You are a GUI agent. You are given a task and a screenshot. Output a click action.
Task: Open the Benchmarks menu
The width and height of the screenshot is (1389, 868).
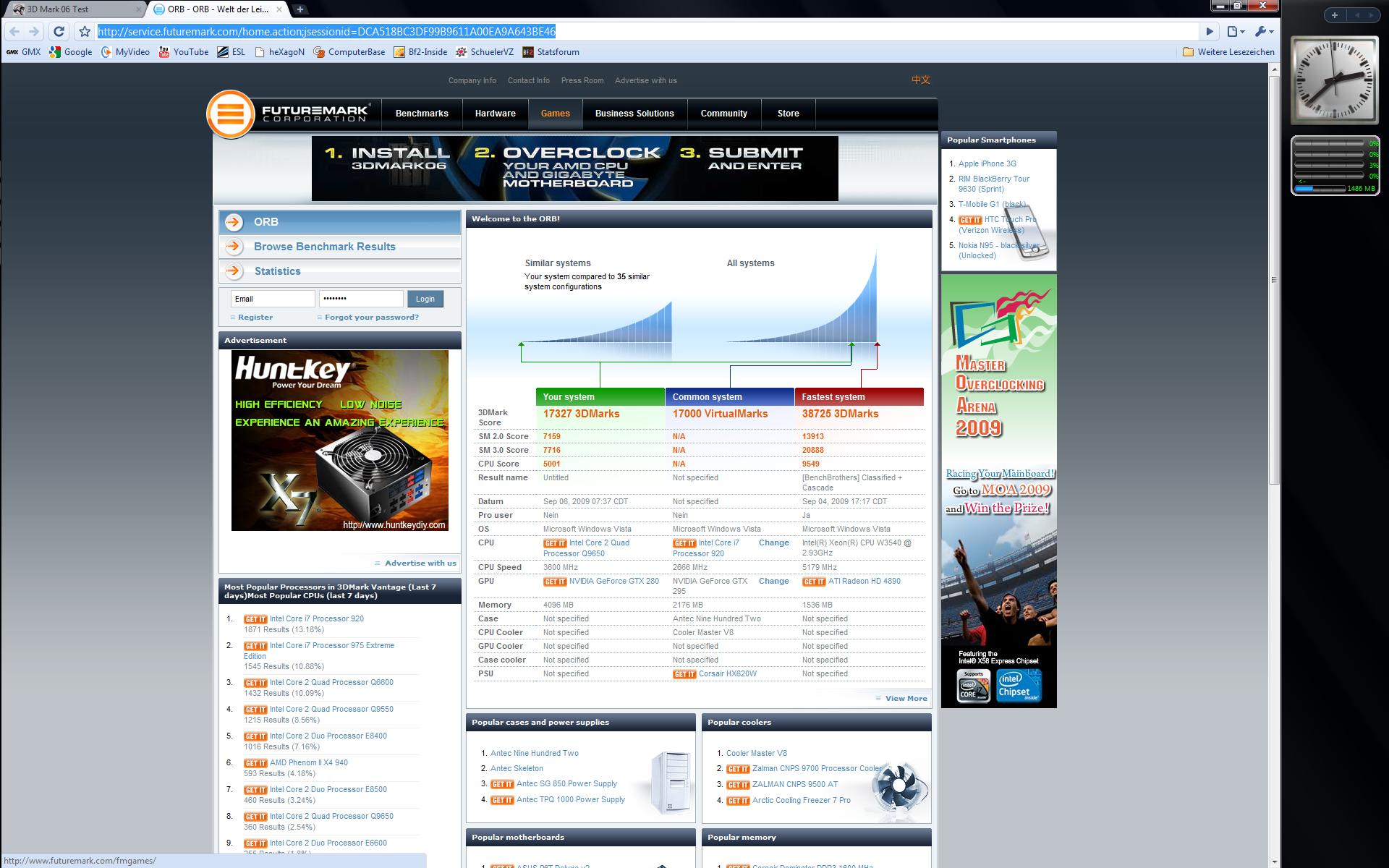pos(422,114)
